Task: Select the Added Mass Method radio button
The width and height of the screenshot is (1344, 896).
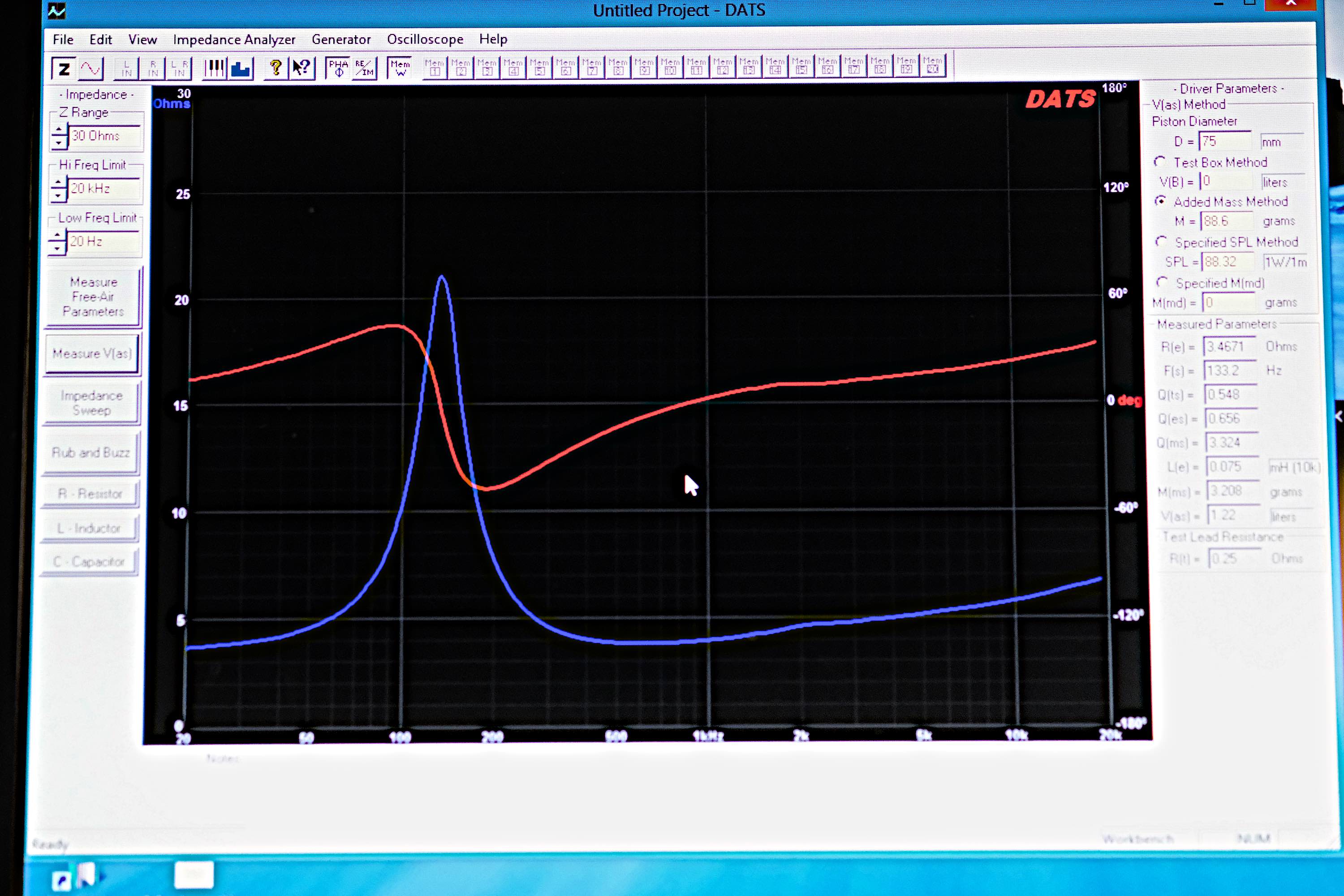Action: (1161, 201)
